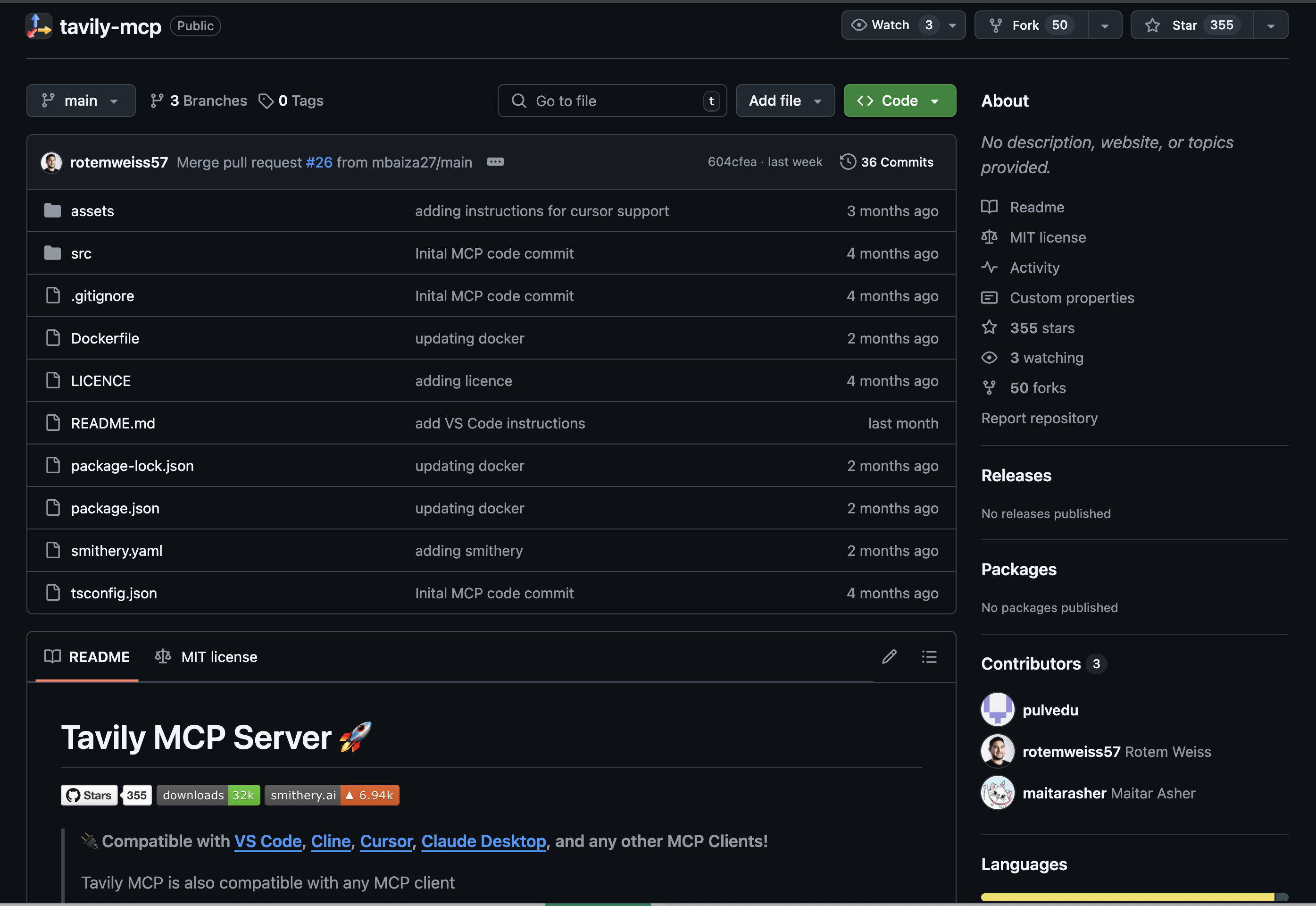Click the Dockerfile file icon
Viewport: 1316px width, 906px height.
[x=53, y=338]
